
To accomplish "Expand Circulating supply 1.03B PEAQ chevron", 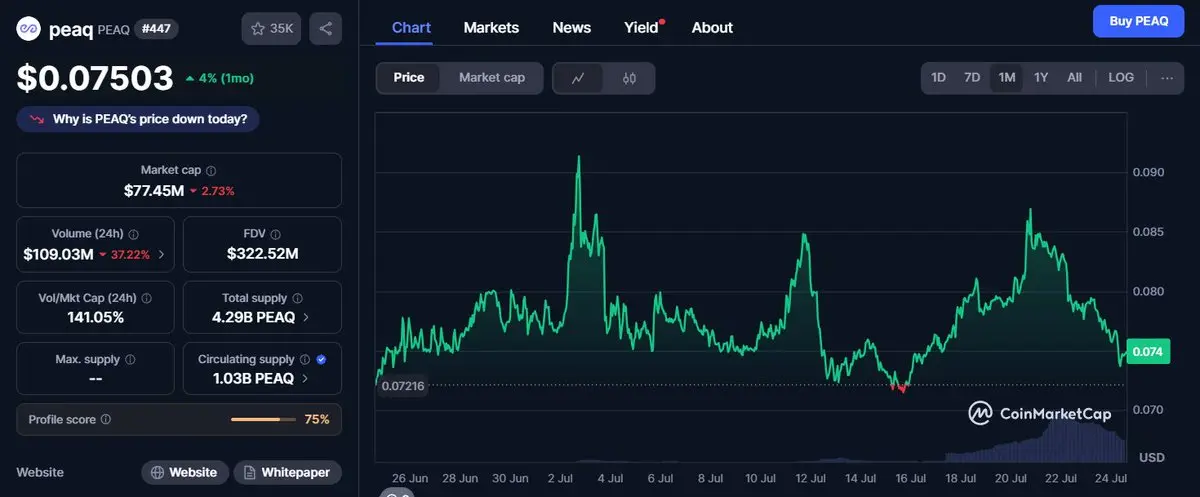I will 305,379.
